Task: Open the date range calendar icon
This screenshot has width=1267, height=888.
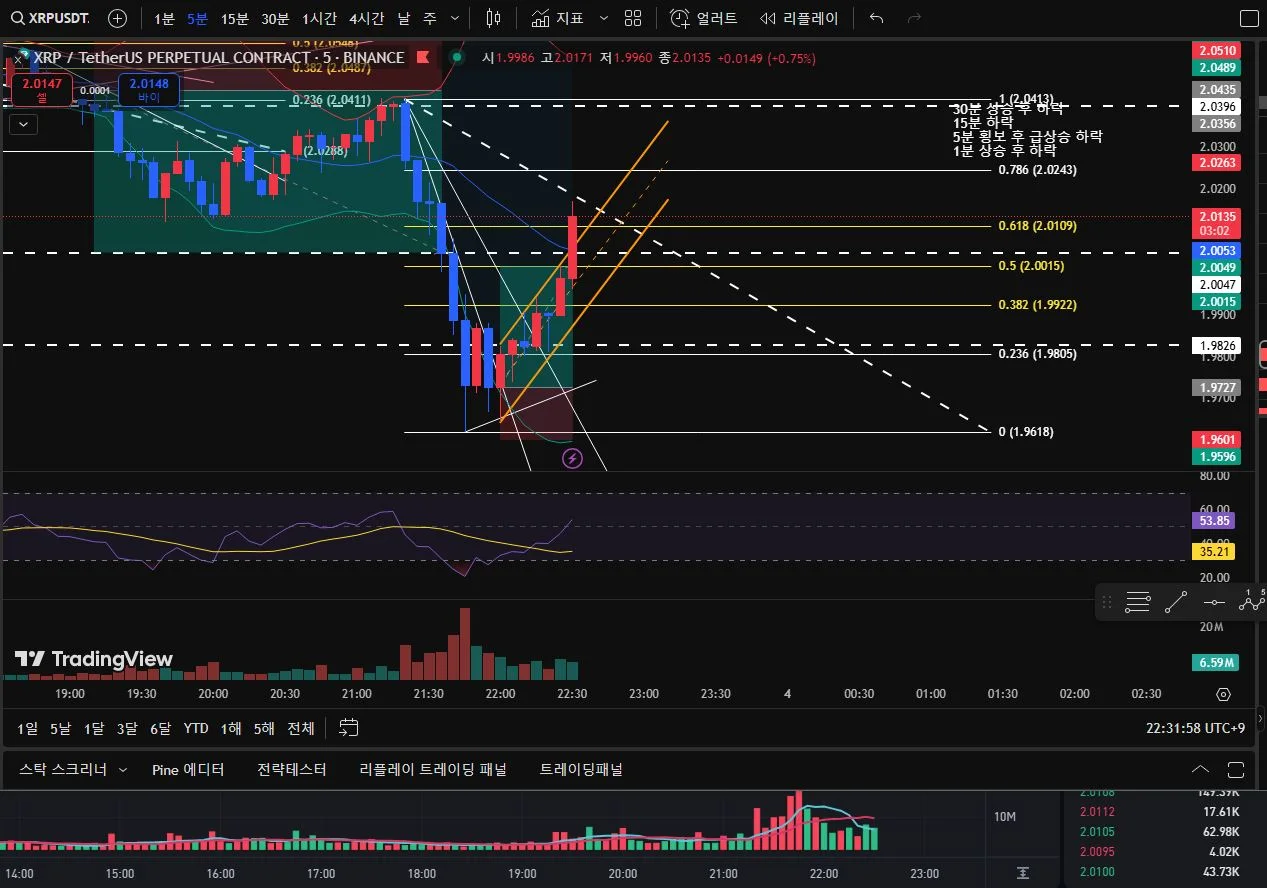Action: 348,728
